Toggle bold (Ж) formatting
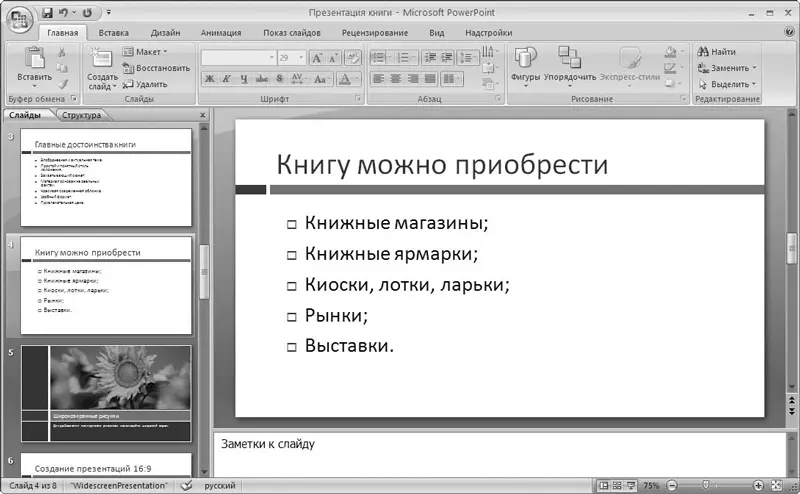 tap(210, 79)
